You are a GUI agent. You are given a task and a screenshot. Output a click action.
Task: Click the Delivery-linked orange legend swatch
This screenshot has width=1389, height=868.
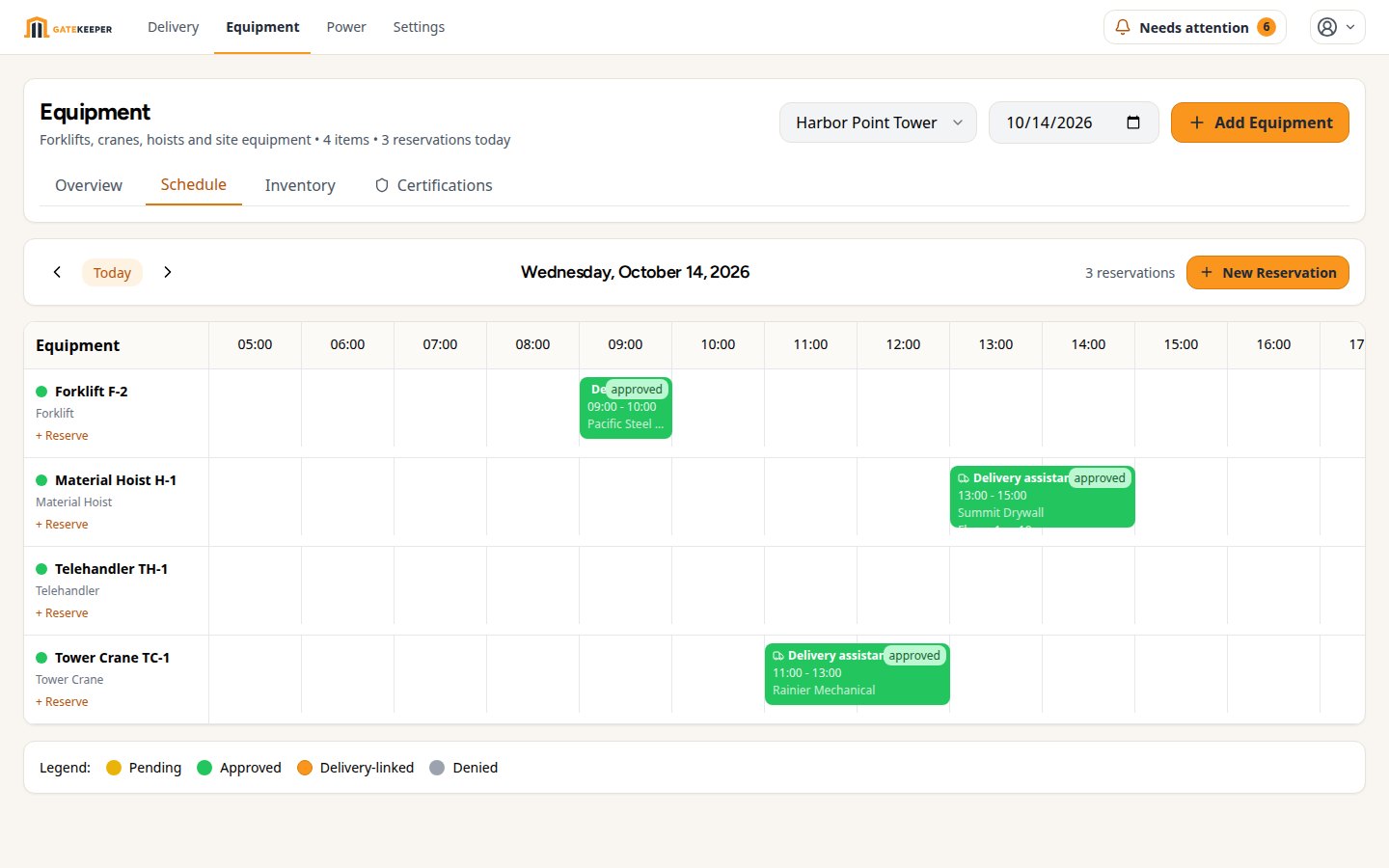(x=305, y=768)
